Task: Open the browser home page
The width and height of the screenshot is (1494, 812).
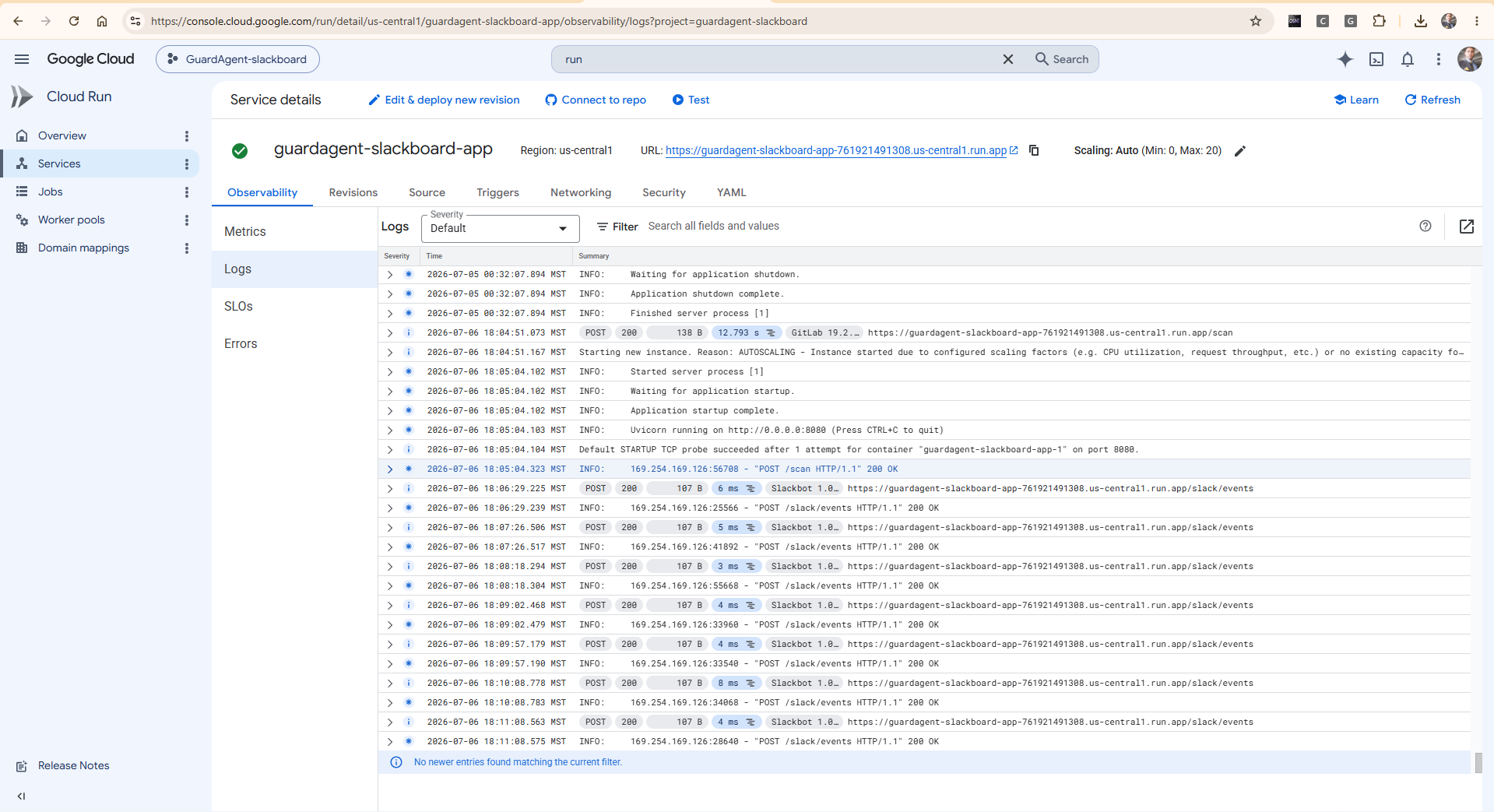Action: click(102, 21)
